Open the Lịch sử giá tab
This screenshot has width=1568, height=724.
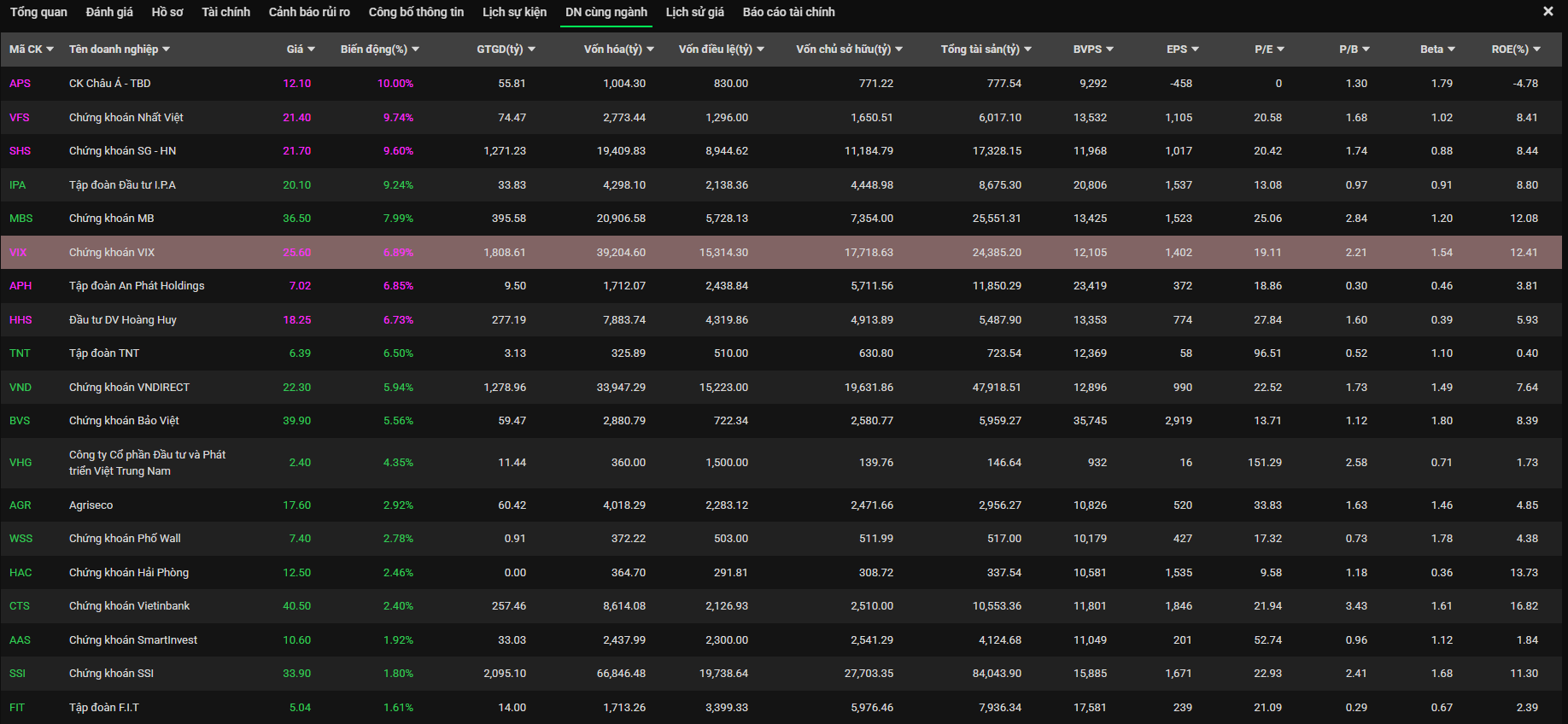tap(695, 12)
